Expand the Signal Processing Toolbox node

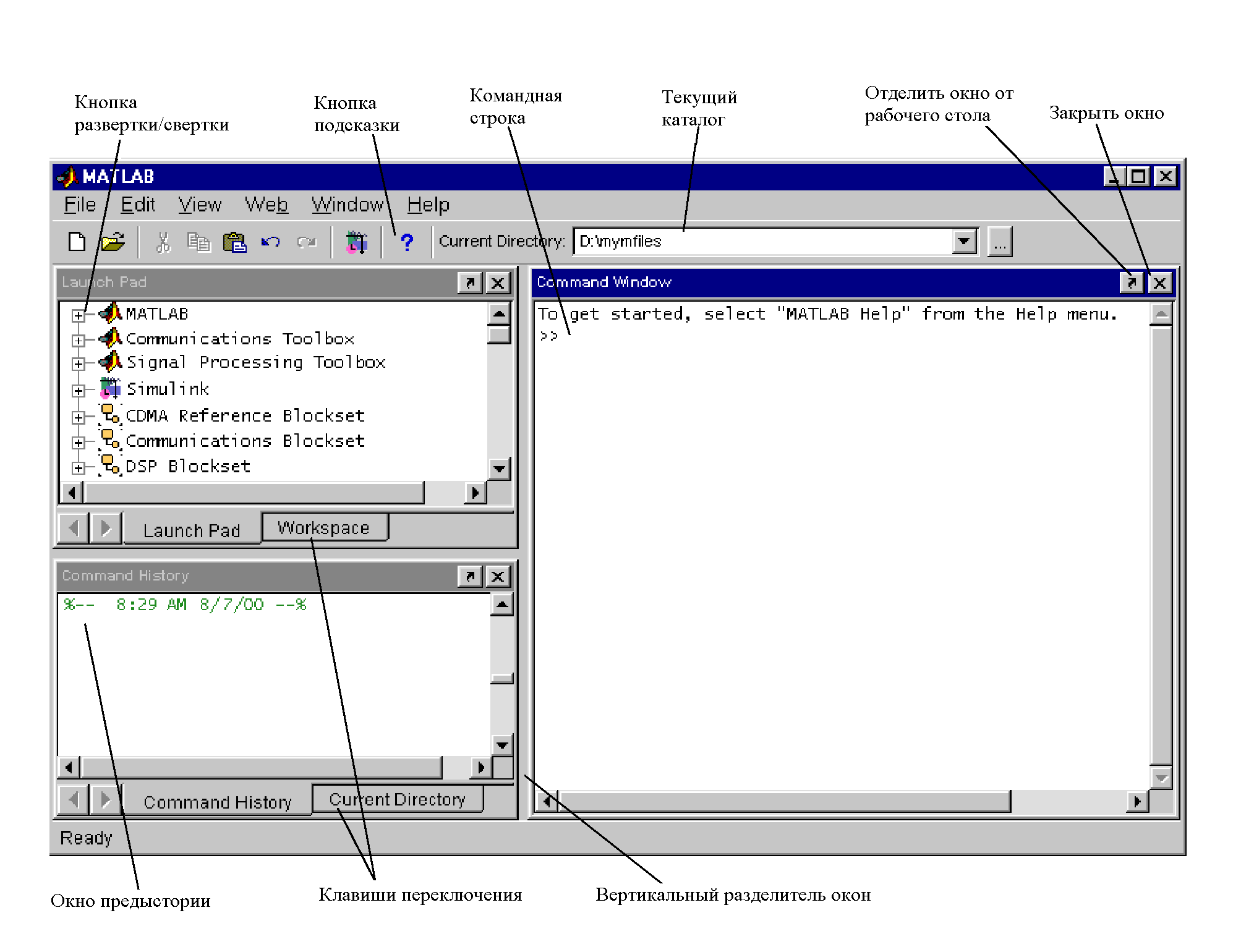[78, 363]
